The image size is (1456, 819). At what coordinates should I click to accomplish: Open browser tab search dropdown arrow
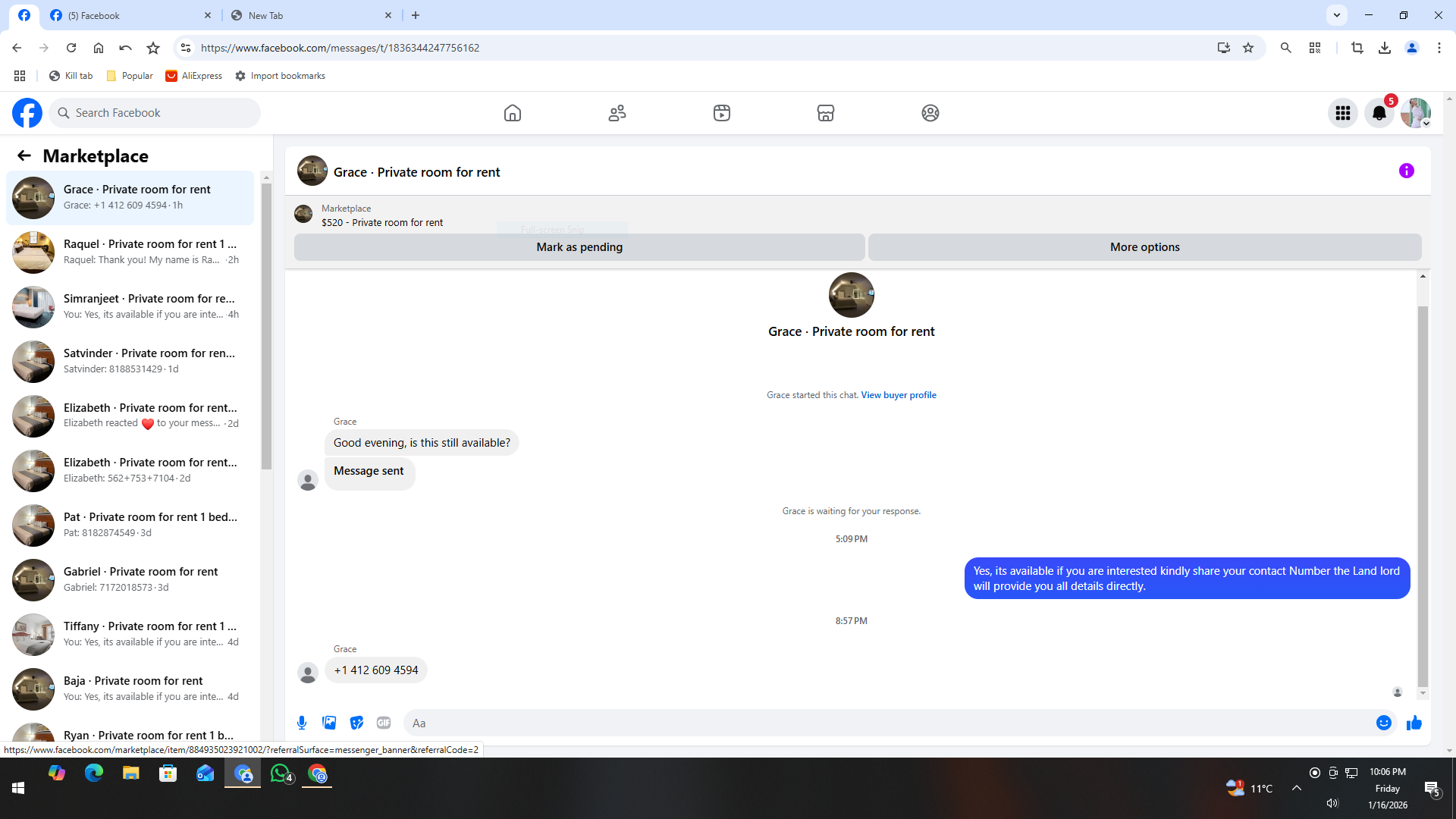click(x=1337, y=15)
